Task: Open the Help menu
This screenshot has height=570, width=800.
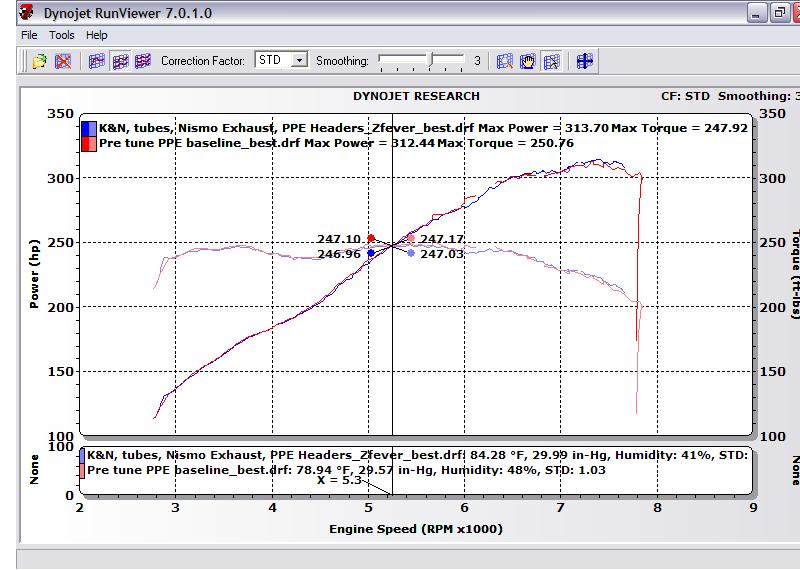Action: pos(96,35)
